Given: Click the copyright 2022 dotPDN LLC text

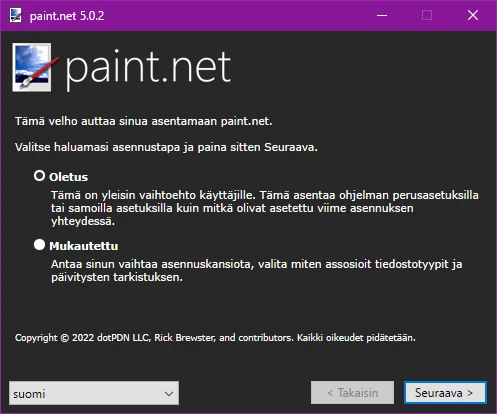Looking at the screenshot, I should coord(215,338).
